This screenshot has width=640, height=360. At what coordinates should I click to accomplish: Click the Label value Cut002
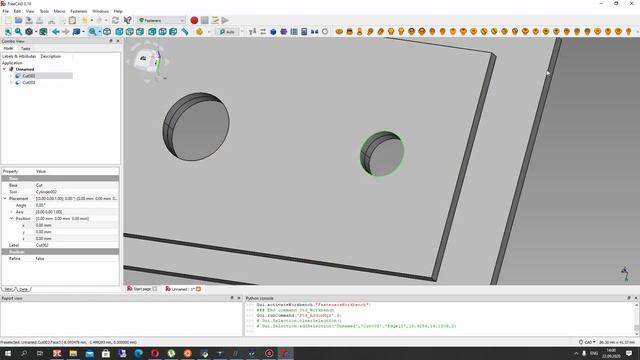77,245
